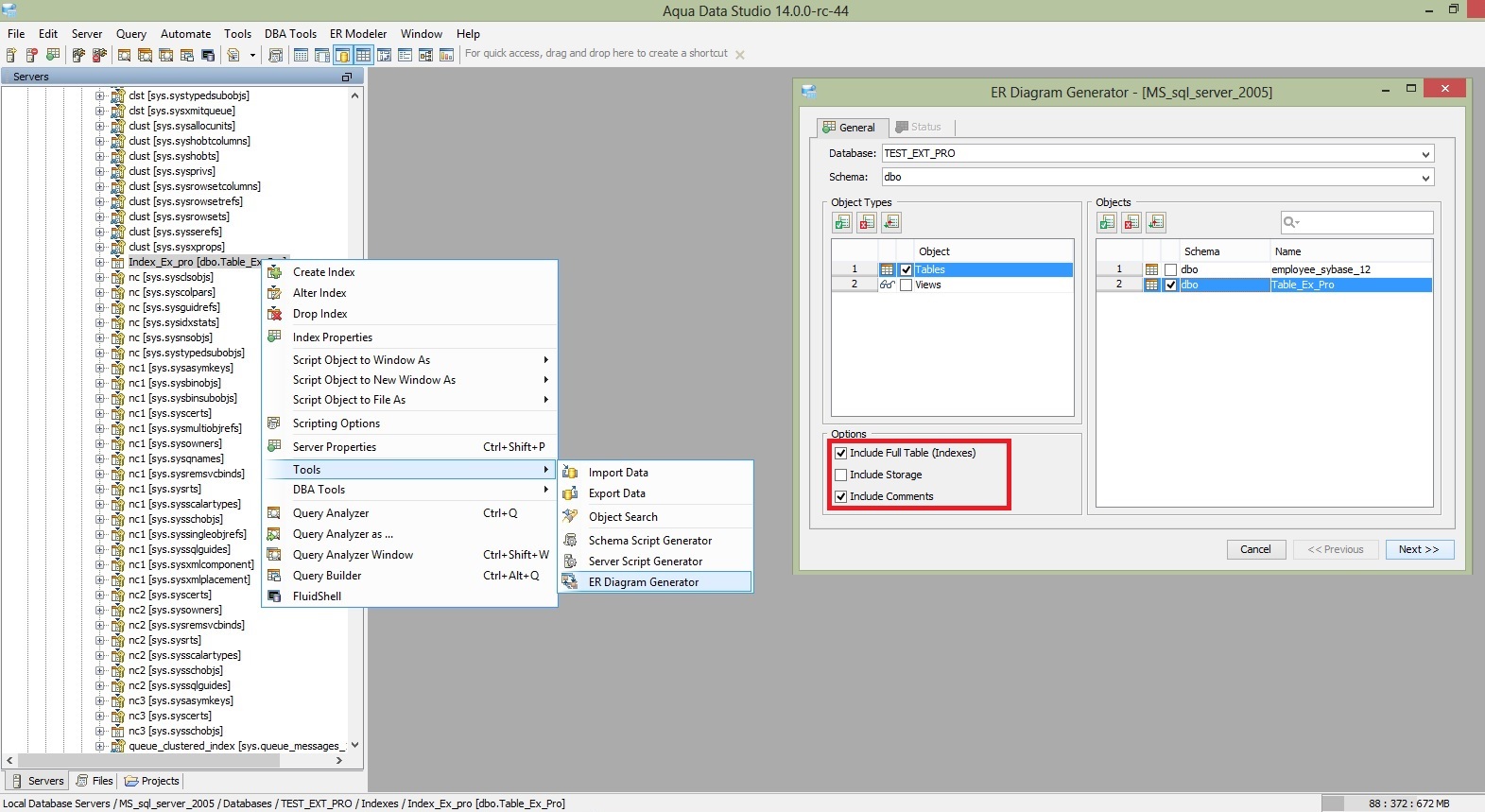
Task: Uncheck the Table_Ex_Pro object checkbox
Action: click(x=1171, y=285)
